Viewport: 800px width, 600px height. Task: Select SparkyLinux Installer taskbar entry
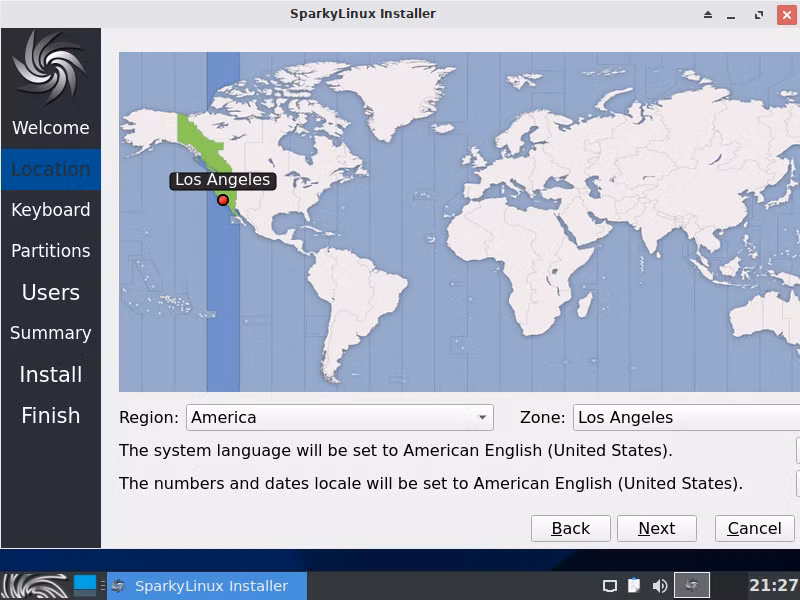click(207, 586)
